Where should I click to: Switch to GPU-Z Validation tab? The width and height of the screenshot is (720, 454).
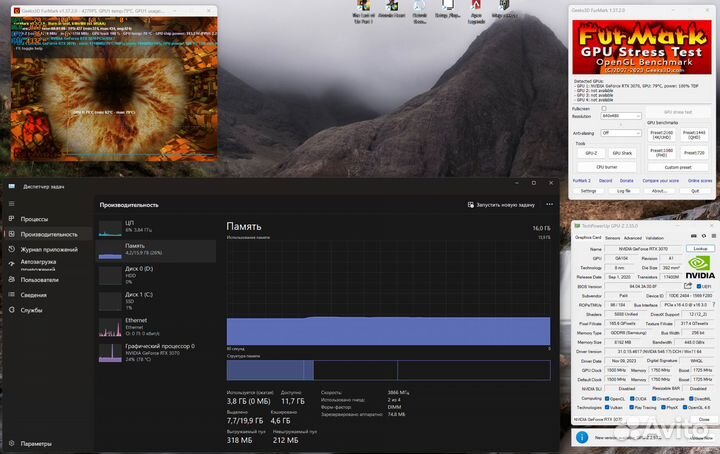pyautogui.click(x=654, y=238)
